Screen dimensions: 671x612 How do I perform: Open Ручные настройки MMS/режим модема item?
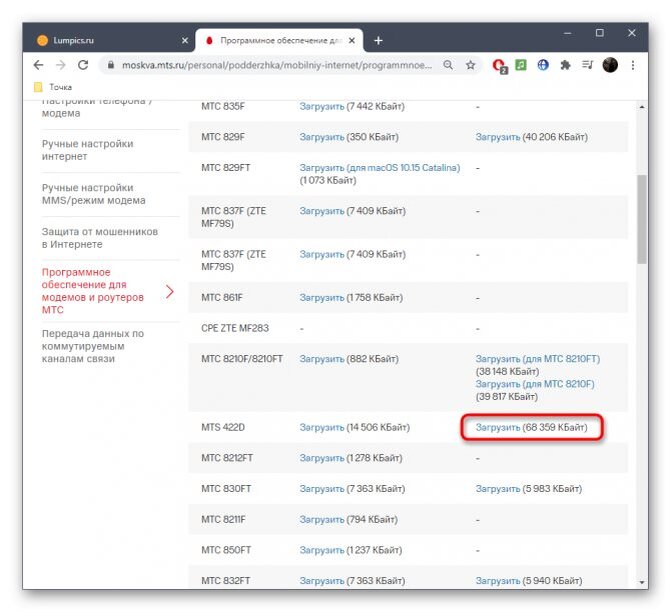[x=93, y=194]
